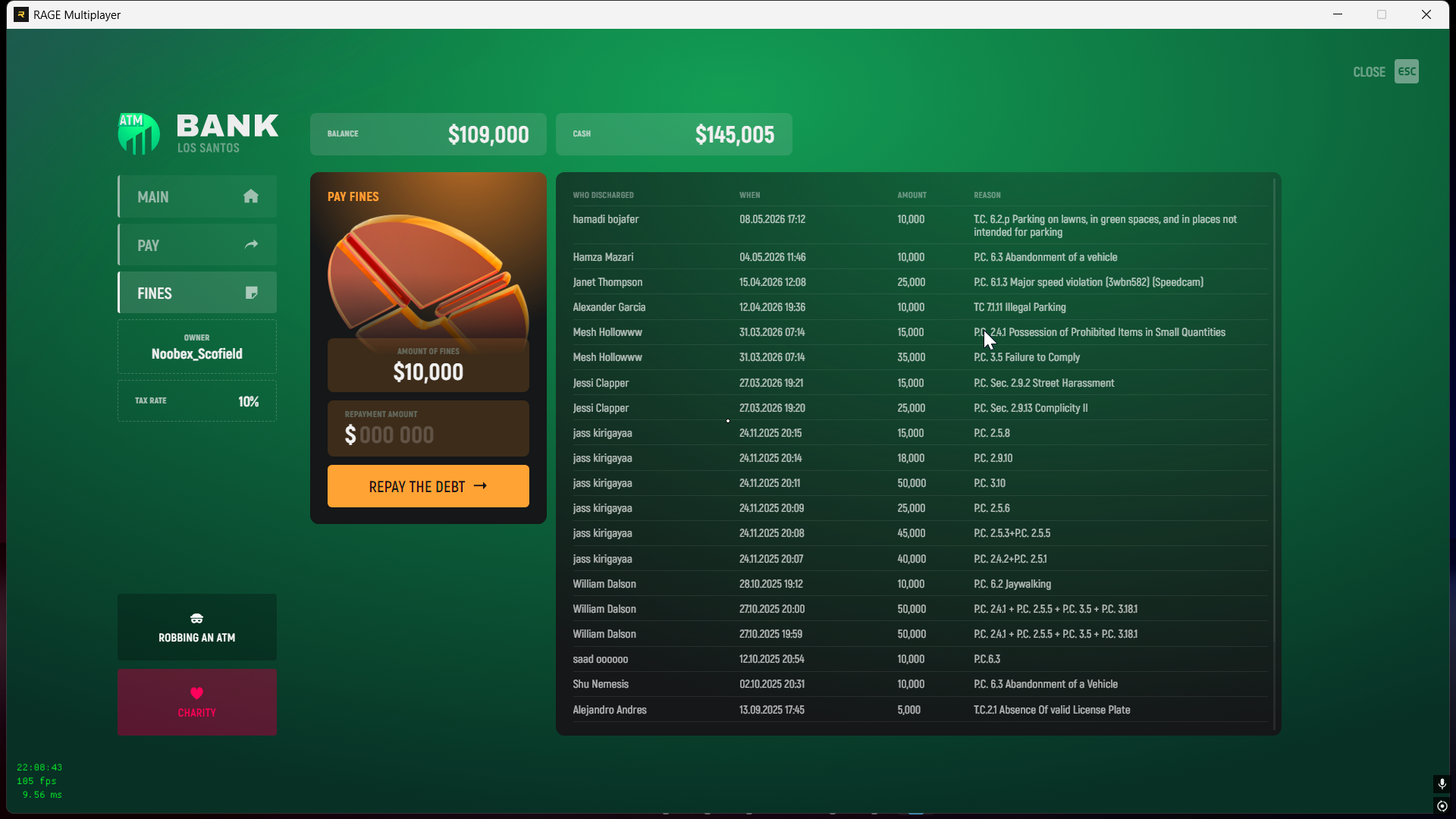The height and width of the screenshot is (819, 1456).
Task: Click owner name Noobex_Scofield
Action: [x=197, y=354]
